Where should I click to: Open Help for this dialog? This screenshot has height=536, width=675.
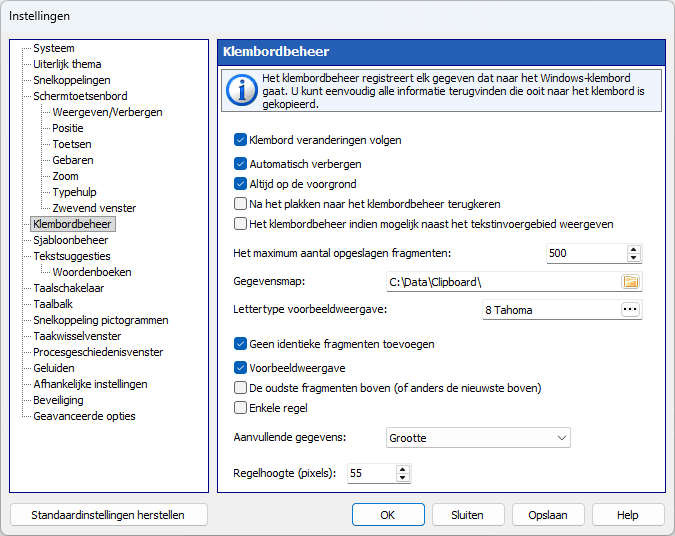(628, 515)
